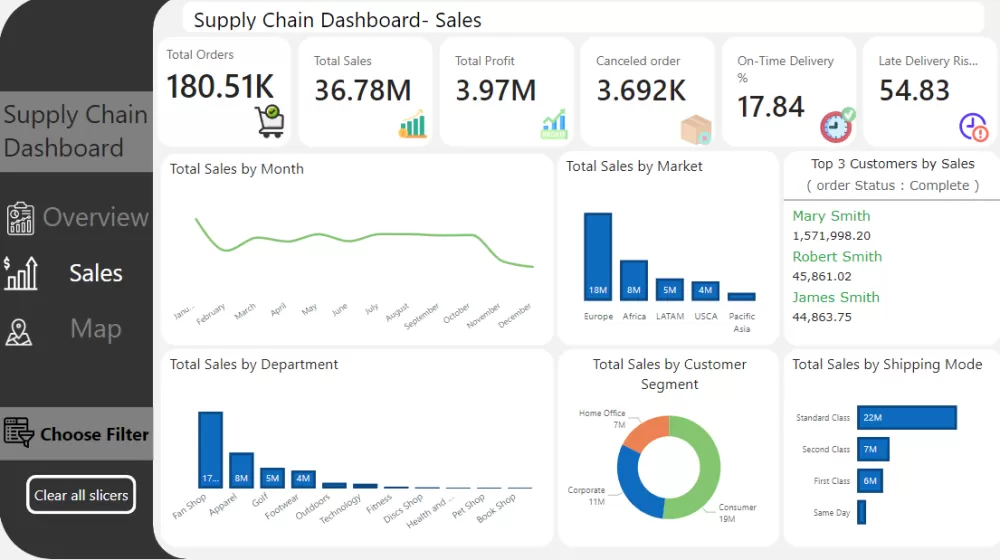1000x560 pixels.
Task: Select the Europe bar in Sales by Market
Action: tap(597, 256)
